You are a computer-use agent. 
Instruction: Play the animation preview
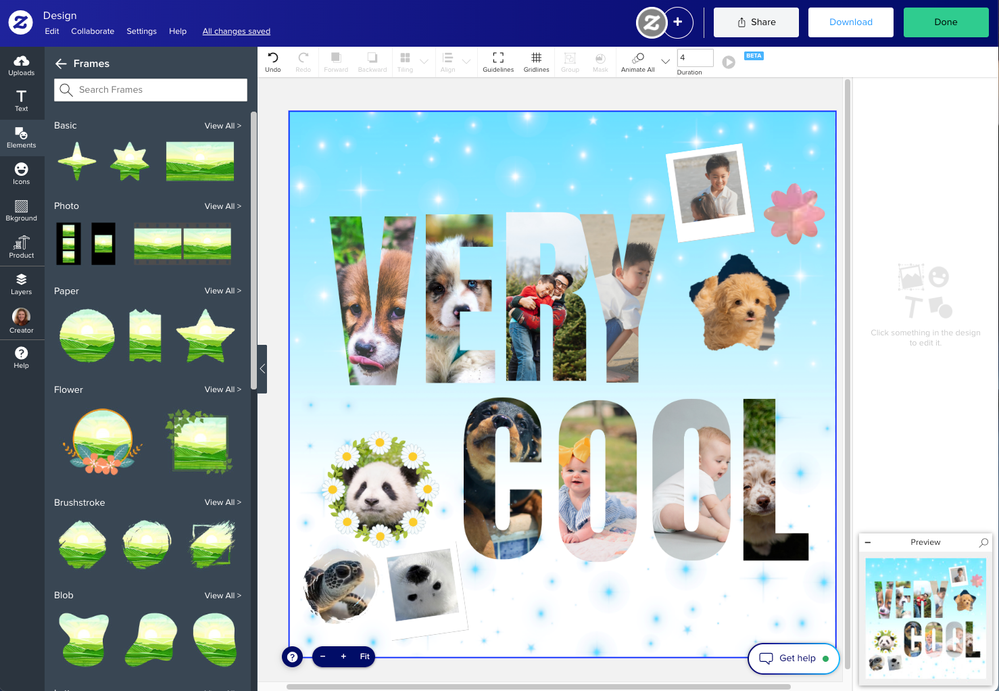coord(728,62)
